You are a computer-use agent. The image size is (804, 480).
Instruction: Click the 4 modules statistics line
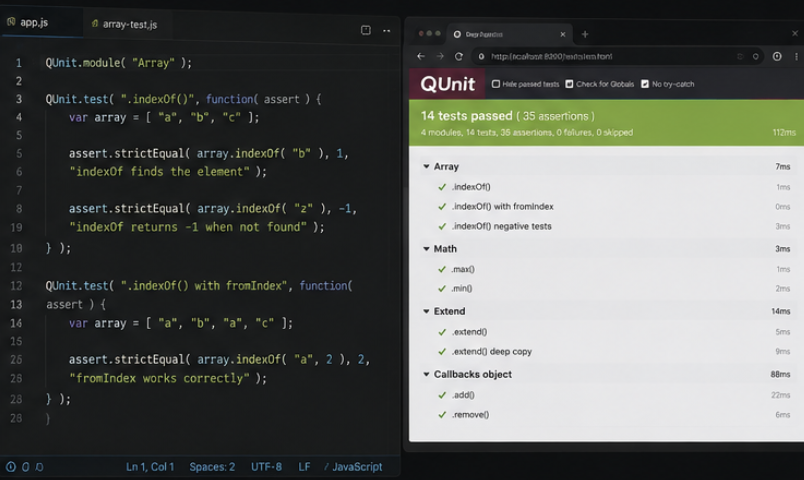[527, 132]
